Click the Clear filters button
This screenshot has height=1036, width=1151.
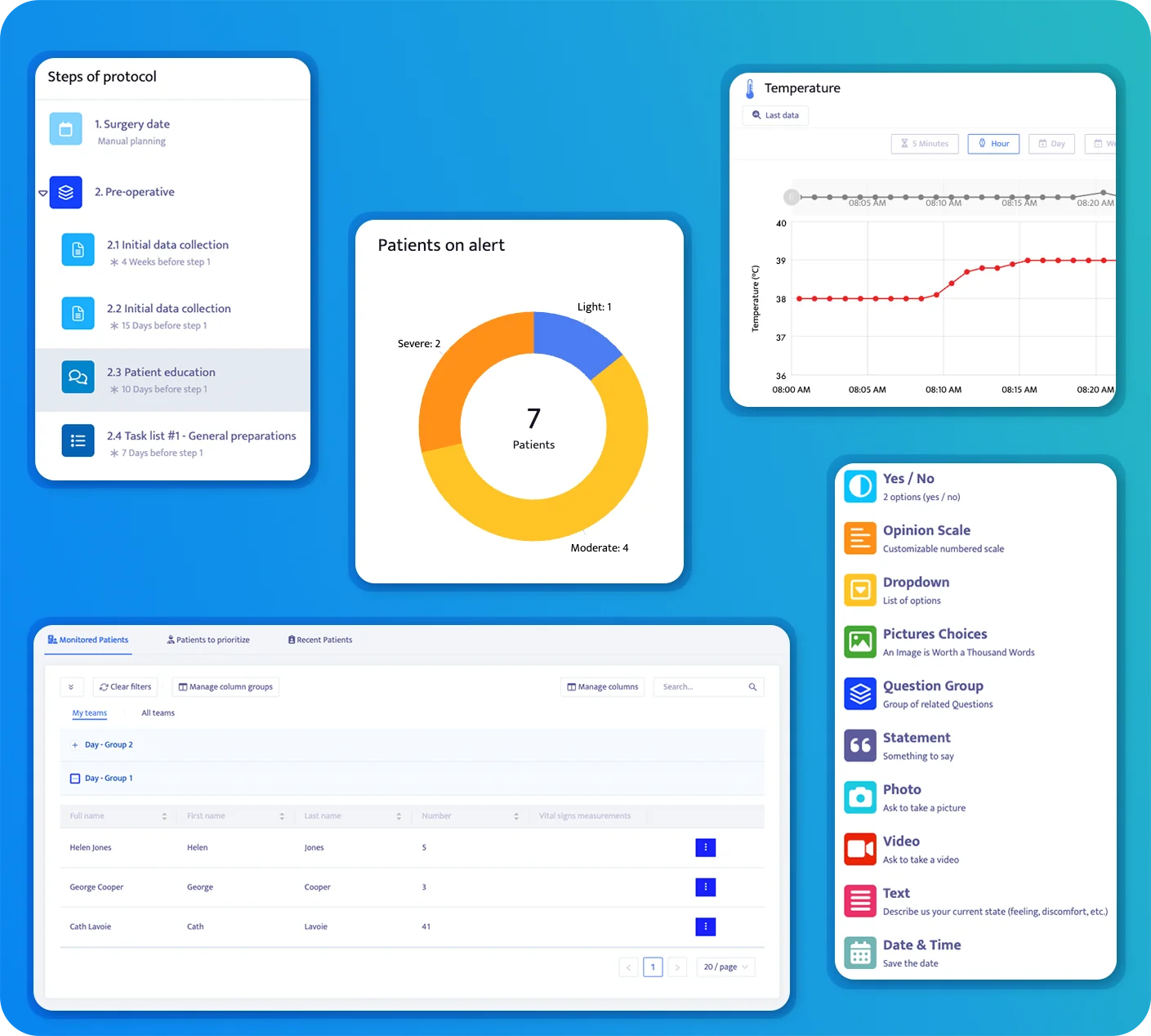pyautogui.click(x=126, y=687)
